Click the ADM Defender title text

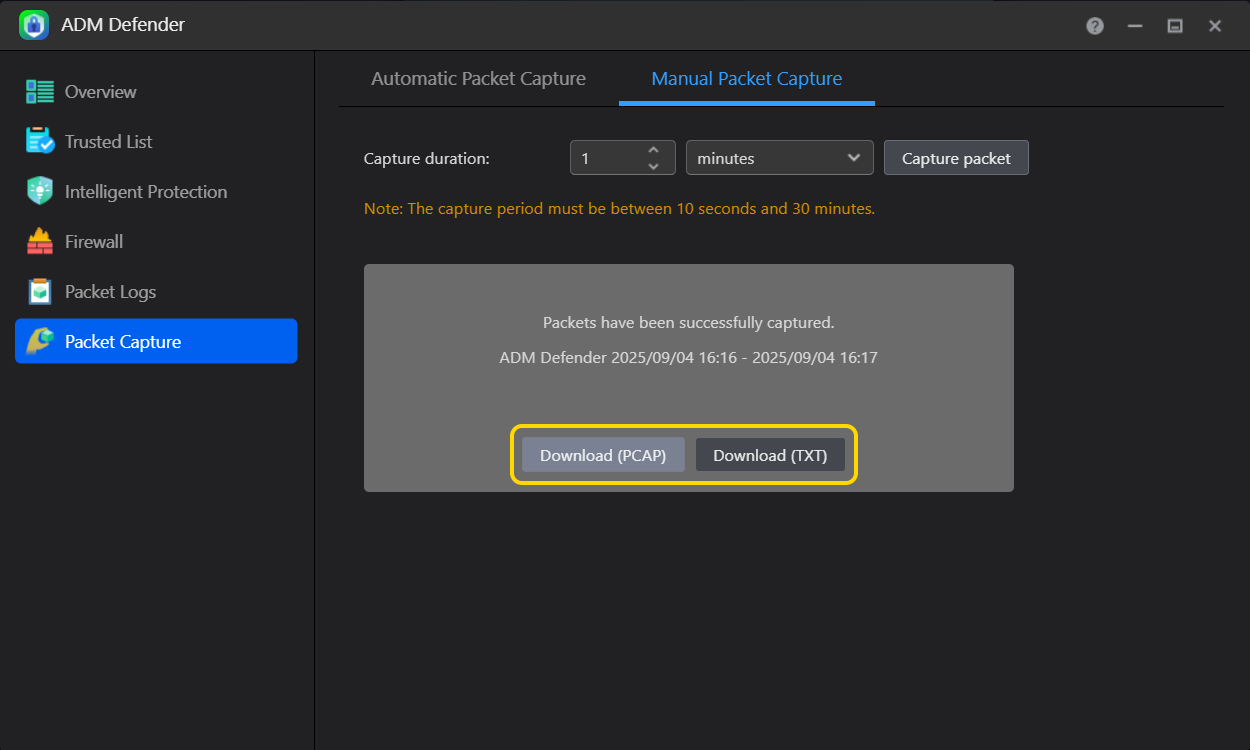pyautogui.click(x=123, y=25)
